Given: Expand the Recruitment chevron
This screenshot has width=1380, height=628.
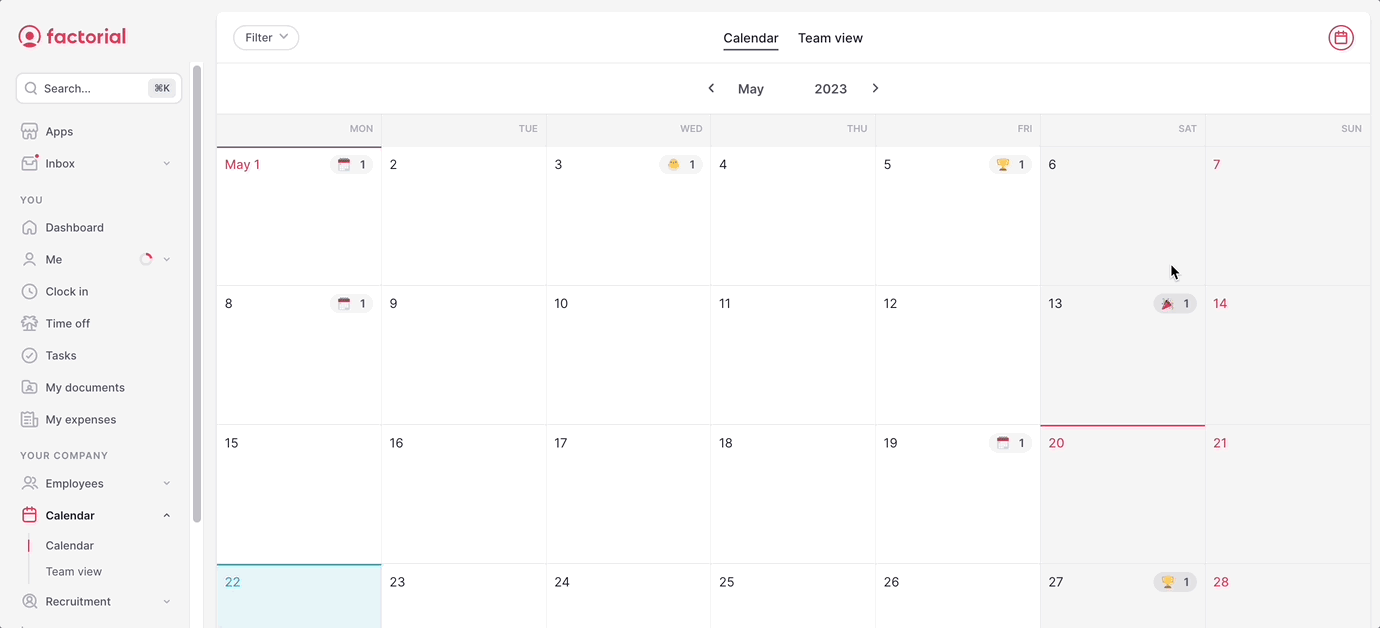Looking at the screenshot, I should [166, 601].
